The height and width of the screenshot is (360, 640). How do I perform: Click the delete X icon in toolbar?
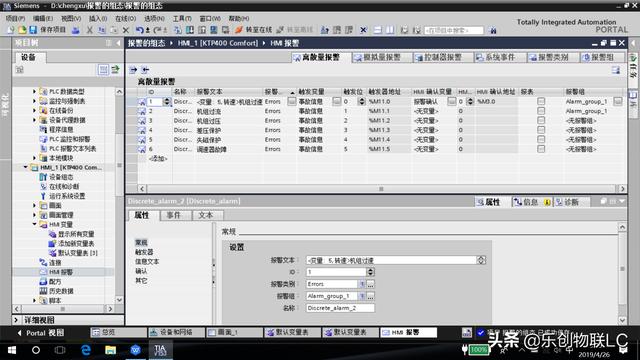[126, 30]
